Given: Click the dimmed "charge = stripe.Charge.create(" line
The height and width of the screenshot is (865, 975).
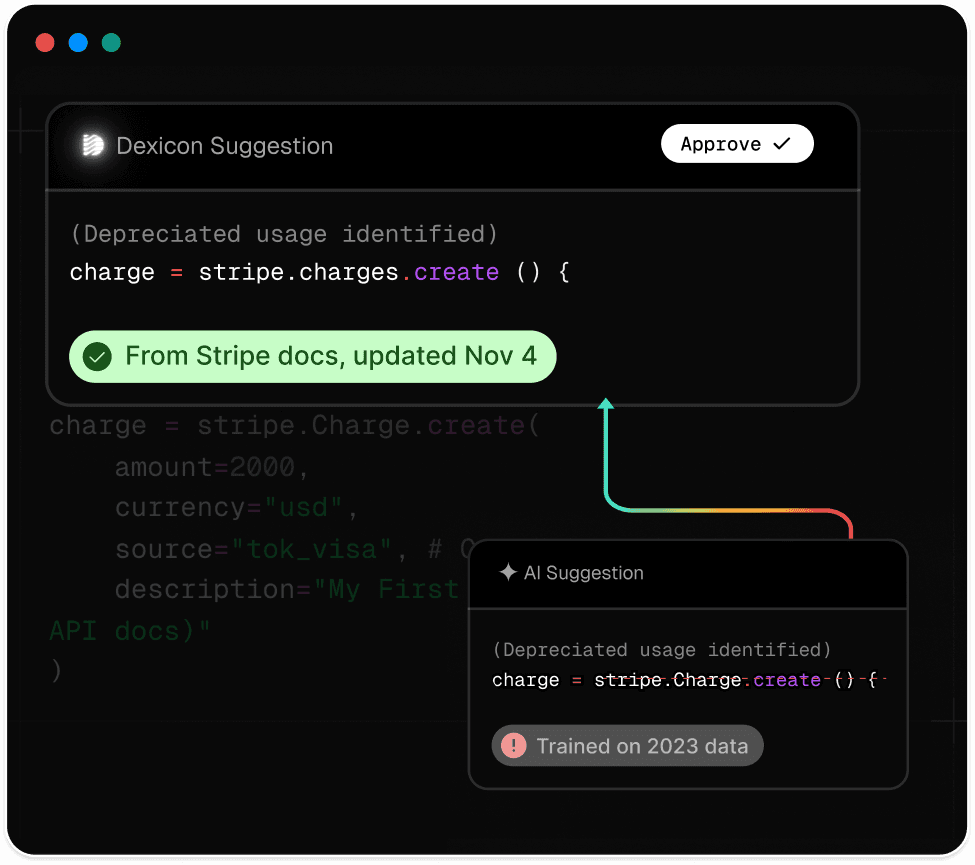Looking at the screenshot, I should point(294,425).
